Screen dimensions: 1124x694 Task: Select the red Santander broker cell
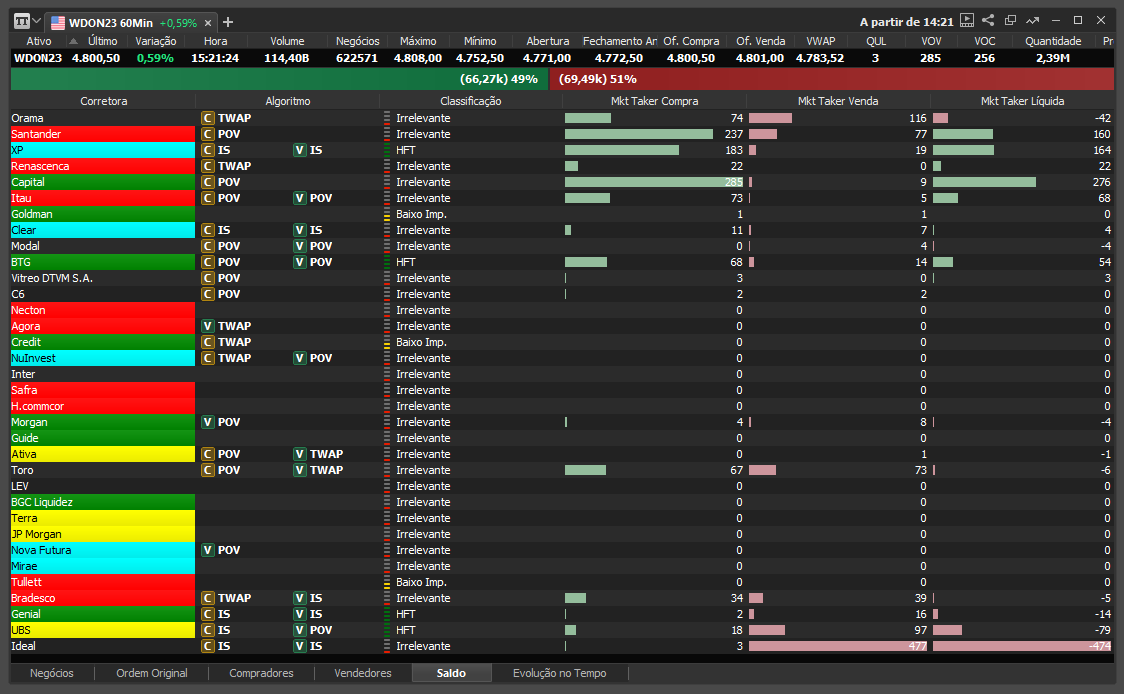click(x=103, y=134)
